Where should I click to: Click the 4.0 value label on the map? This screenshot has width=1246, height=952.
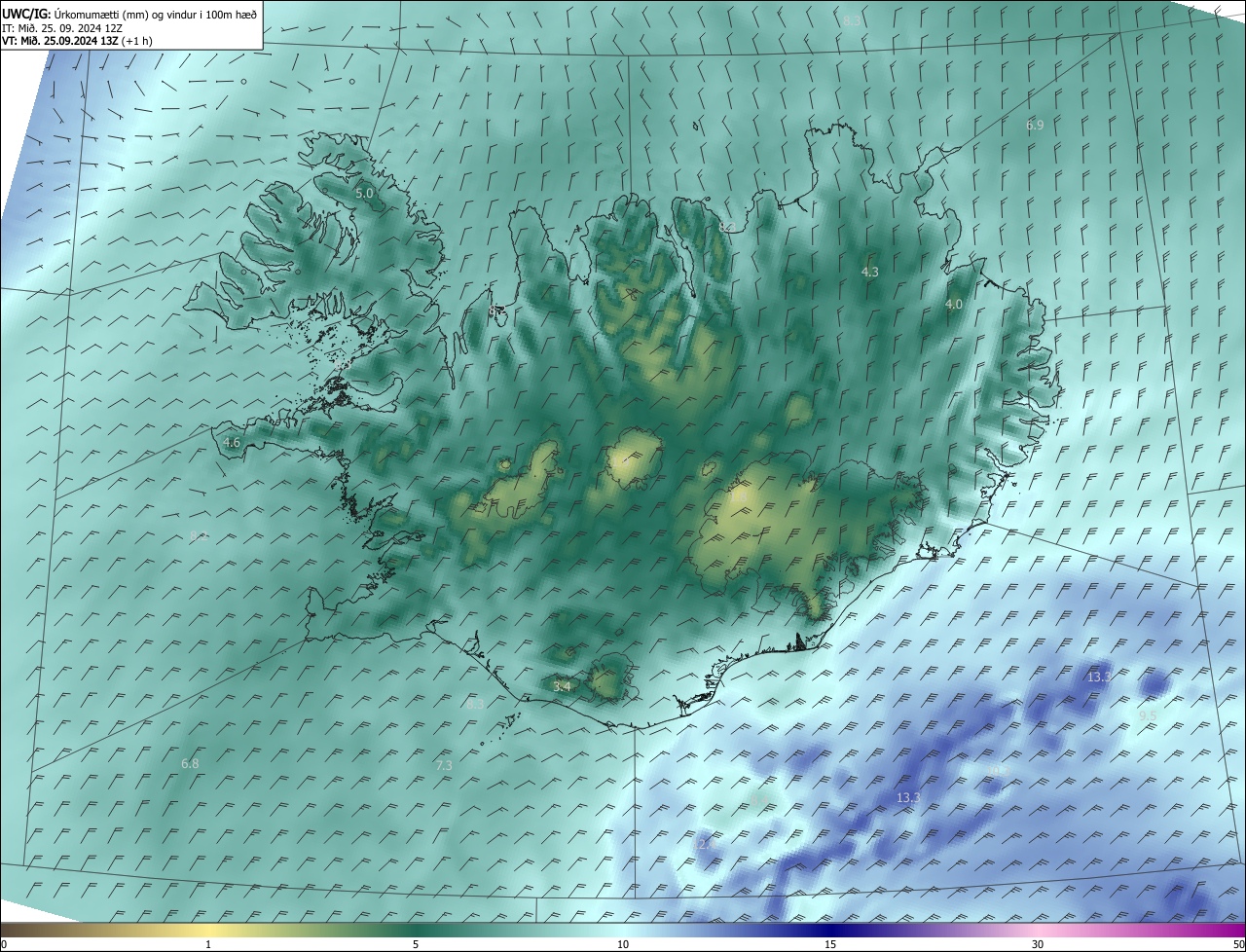(x=954, y=305)
